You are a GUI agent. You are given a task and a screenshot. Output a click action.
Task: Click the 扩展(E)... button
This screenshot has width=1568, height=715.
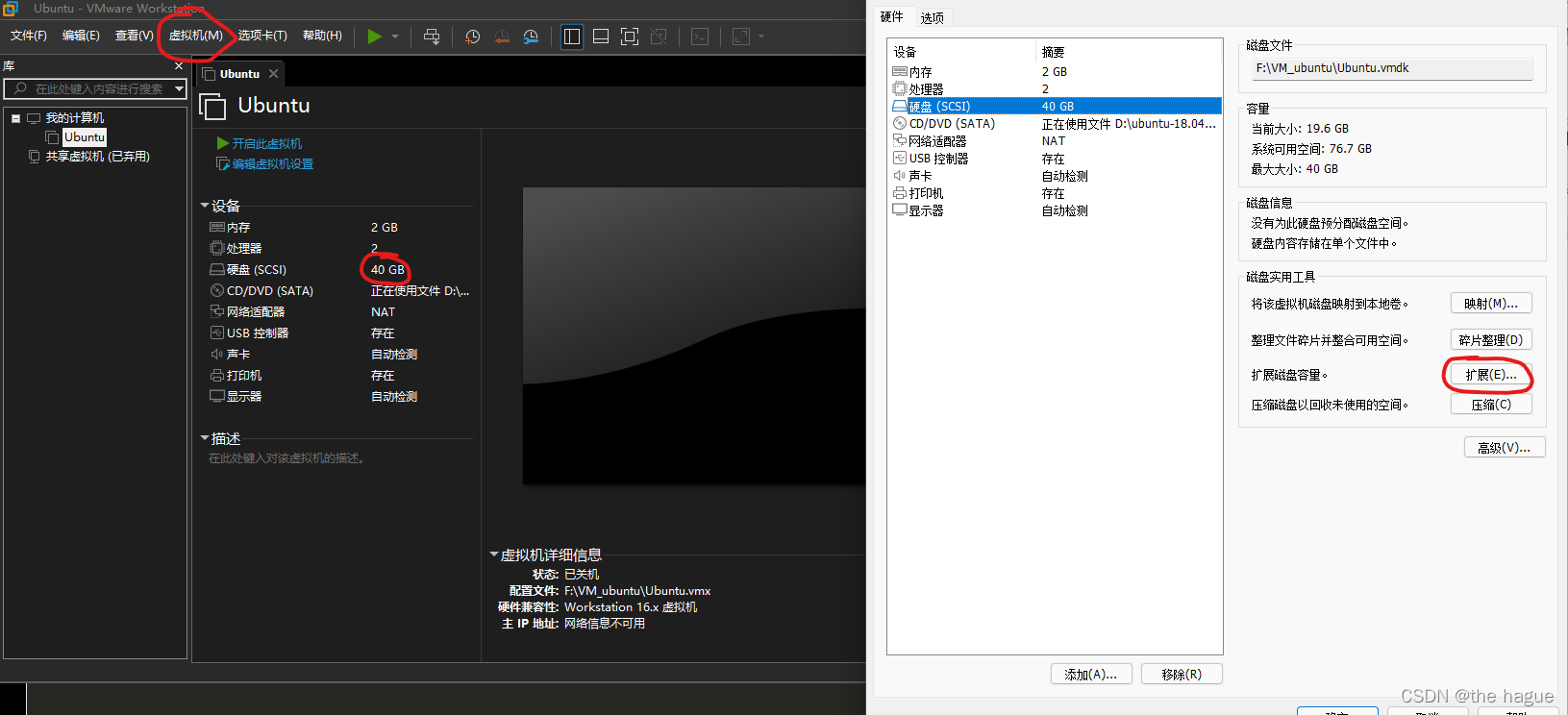1491,375
